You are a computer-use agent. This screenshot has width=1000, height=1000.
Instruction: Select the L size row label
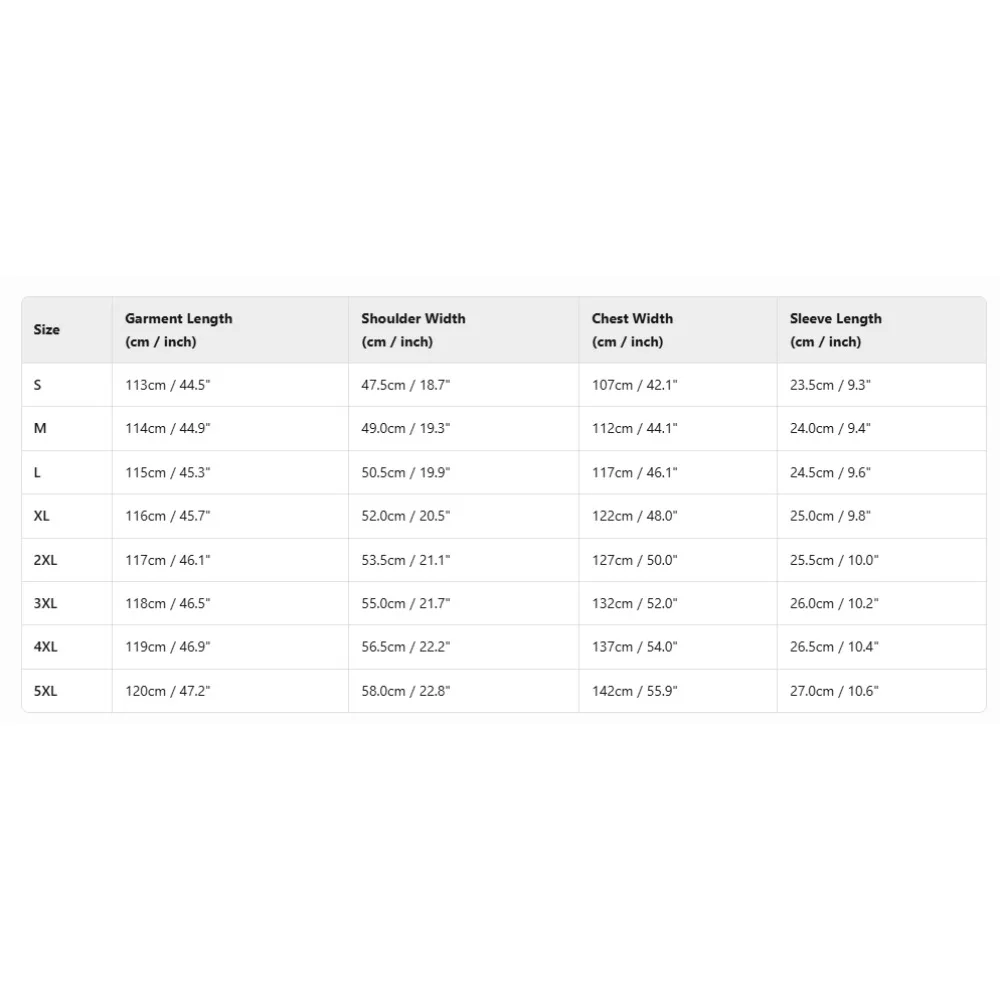click(x=38, y=472)
